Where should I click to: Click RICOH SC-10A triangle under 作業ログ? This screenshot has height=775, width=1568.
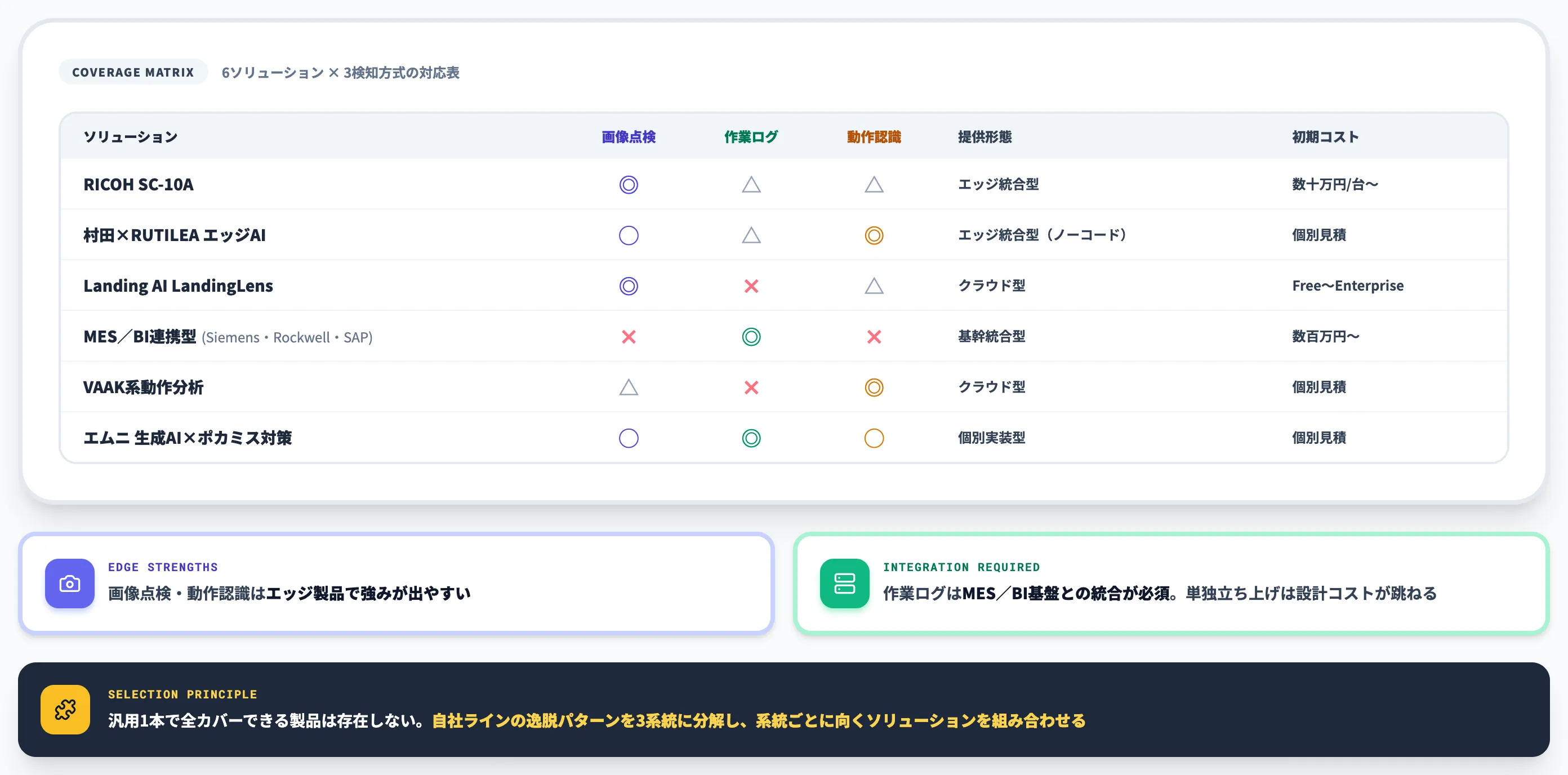pyautogui.click(x=751, y=185)
